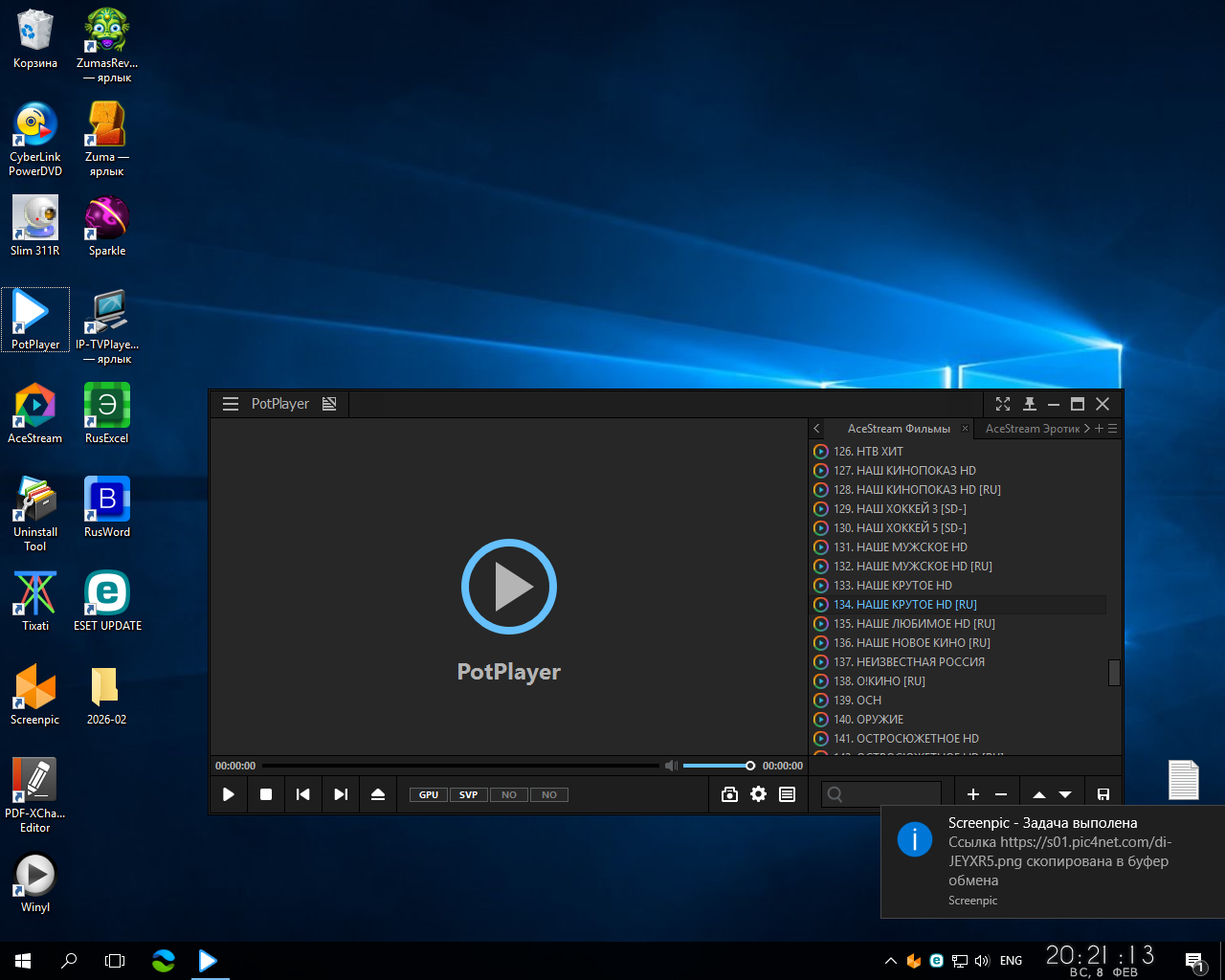Toggle GPU hardware acceleration indicator
Screen dimensions: 1225x980
429,794
